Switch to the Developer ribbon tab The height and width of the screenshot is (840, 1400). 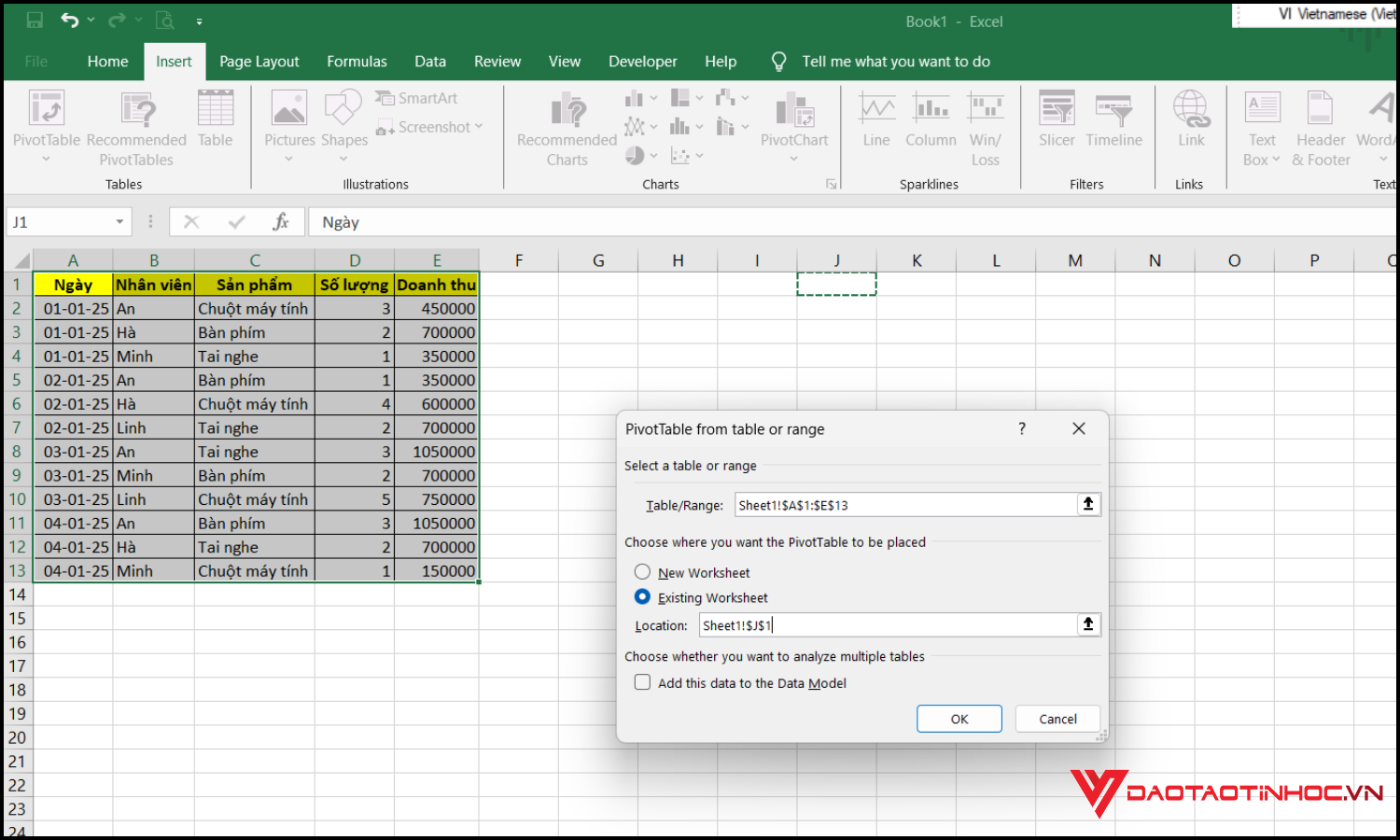click(642, 61)
